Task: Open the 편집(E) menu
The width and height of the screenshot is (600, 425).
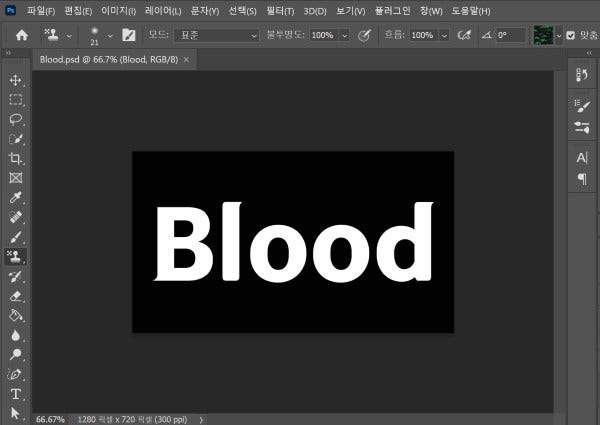Action: coord(78,11)
